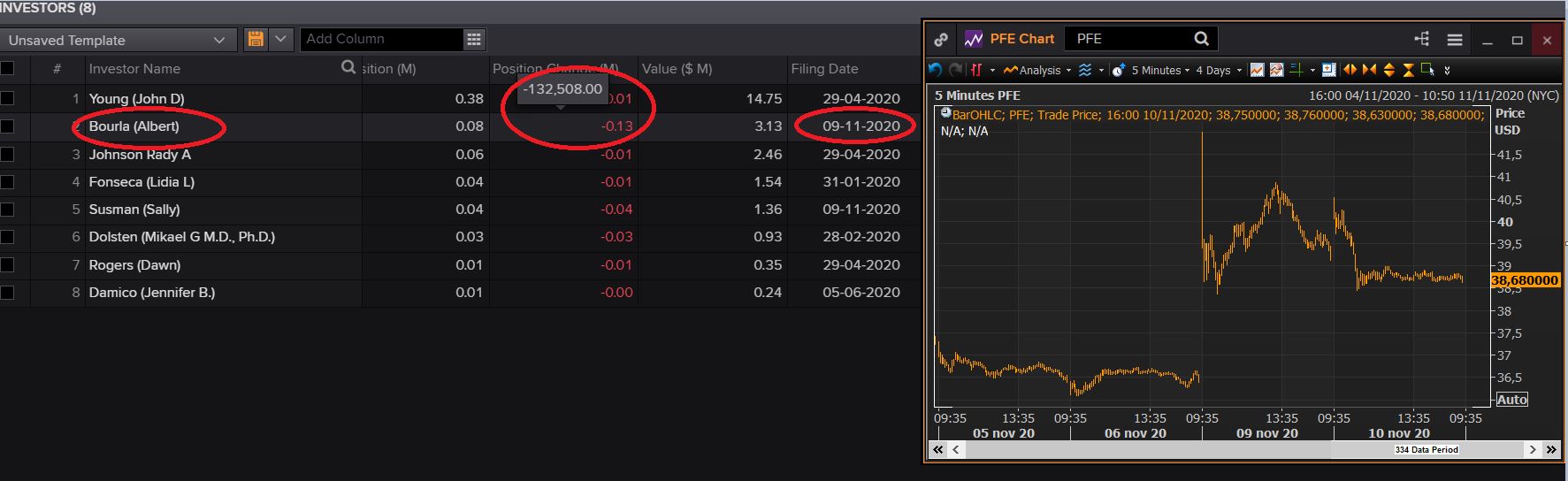Image resolution: width=1568 pixels, height=481 pixels.
Task: Click the 334 Data Period scrollbar thumb
Action: click(1426, 449)
